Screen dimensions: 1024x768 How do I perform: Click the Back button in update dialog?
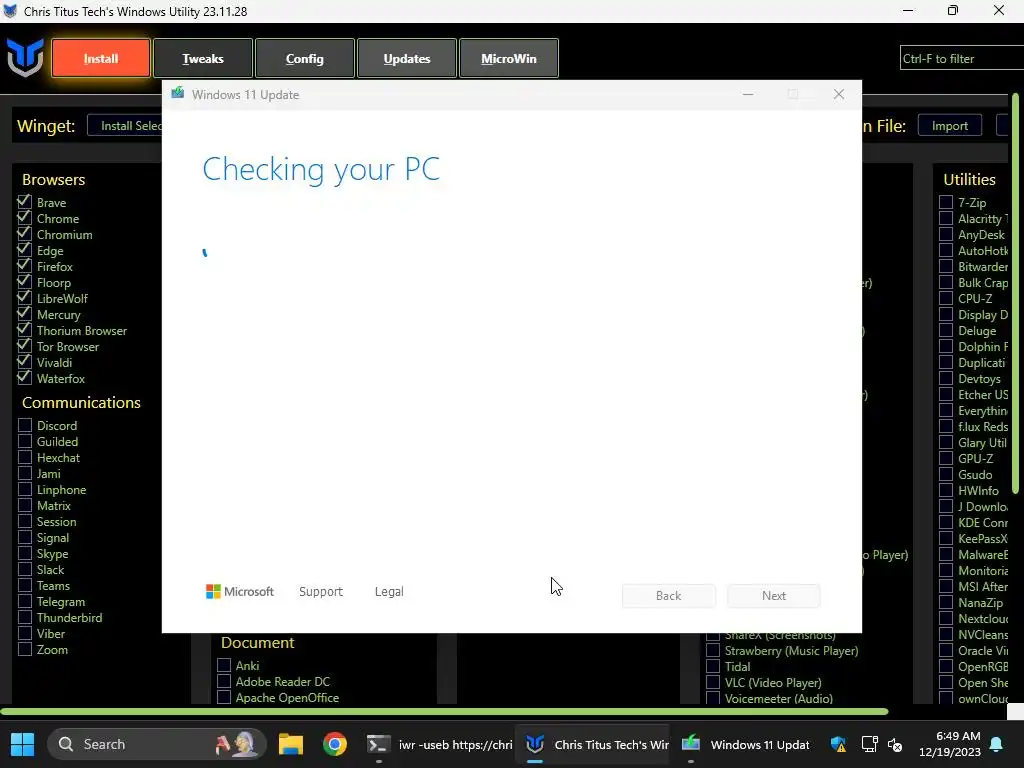coord(668,596)
